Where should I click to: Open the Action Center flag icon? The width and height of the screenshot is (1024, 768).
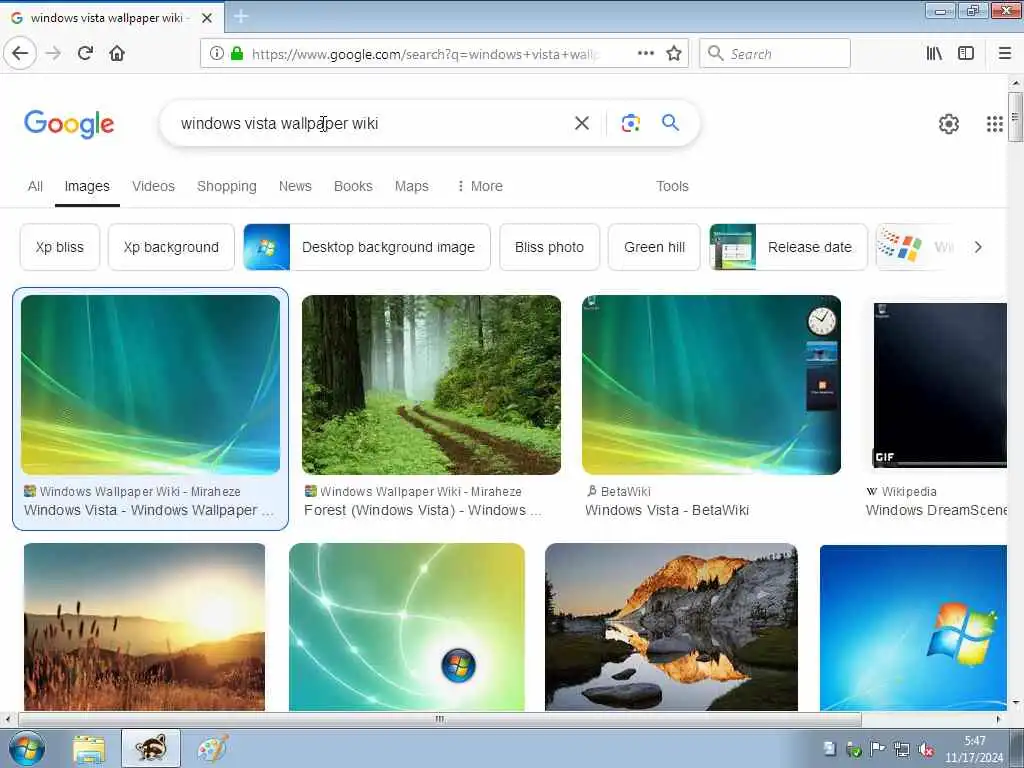click(x=877, y=749)
